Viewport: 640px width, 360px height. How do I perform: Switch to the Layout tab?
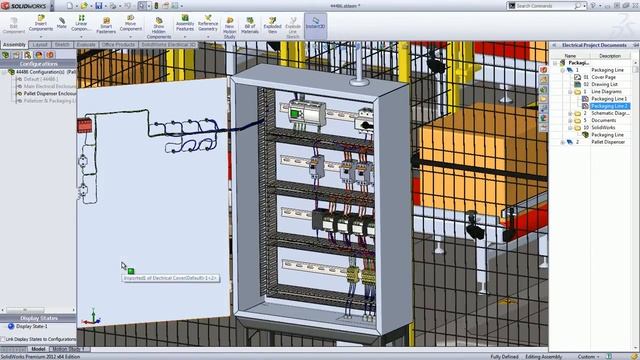tap(40, 44)
